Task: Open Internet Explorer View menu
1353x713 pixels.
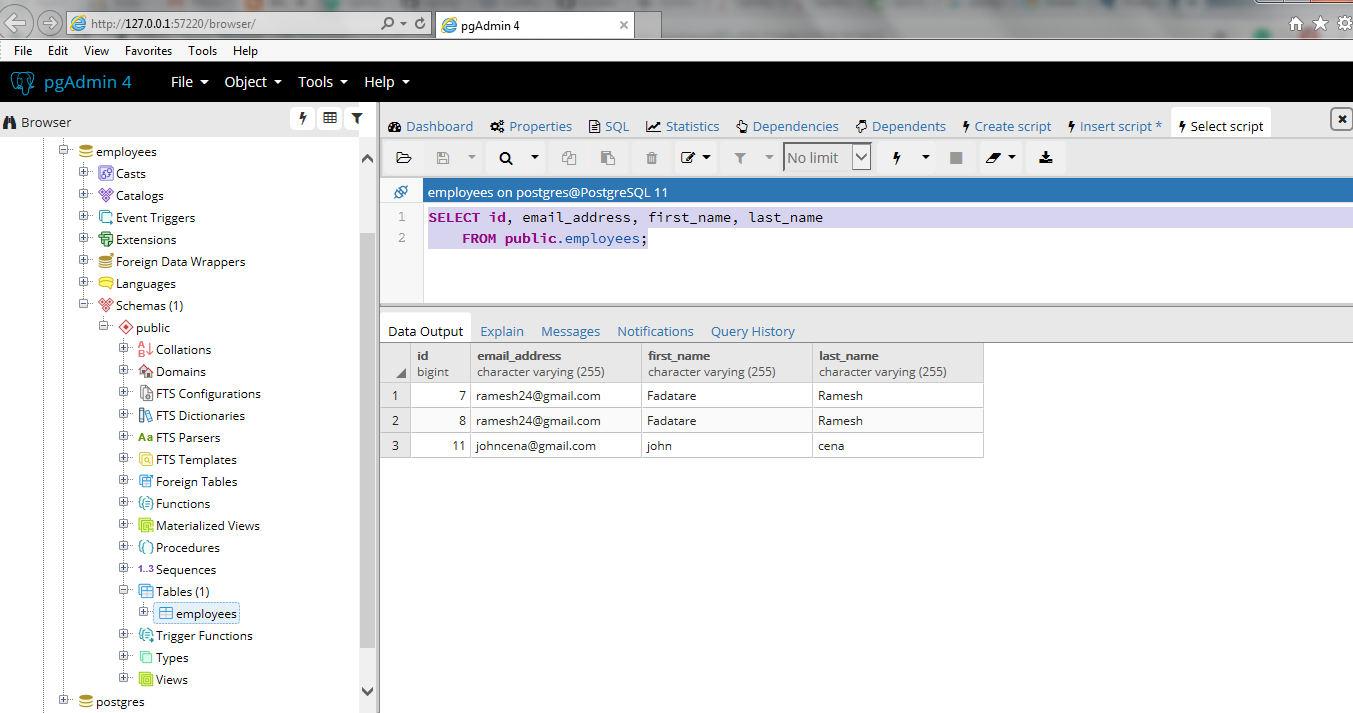Action: click(97, 51)
